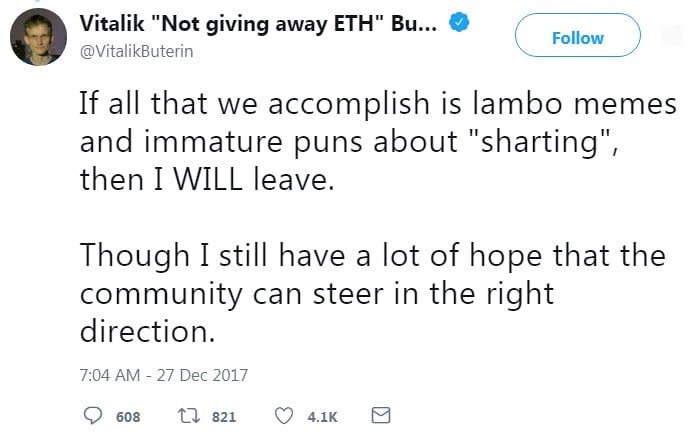Like the tweet with the heart icon
The image size is (689, 443).
point(284,416)
